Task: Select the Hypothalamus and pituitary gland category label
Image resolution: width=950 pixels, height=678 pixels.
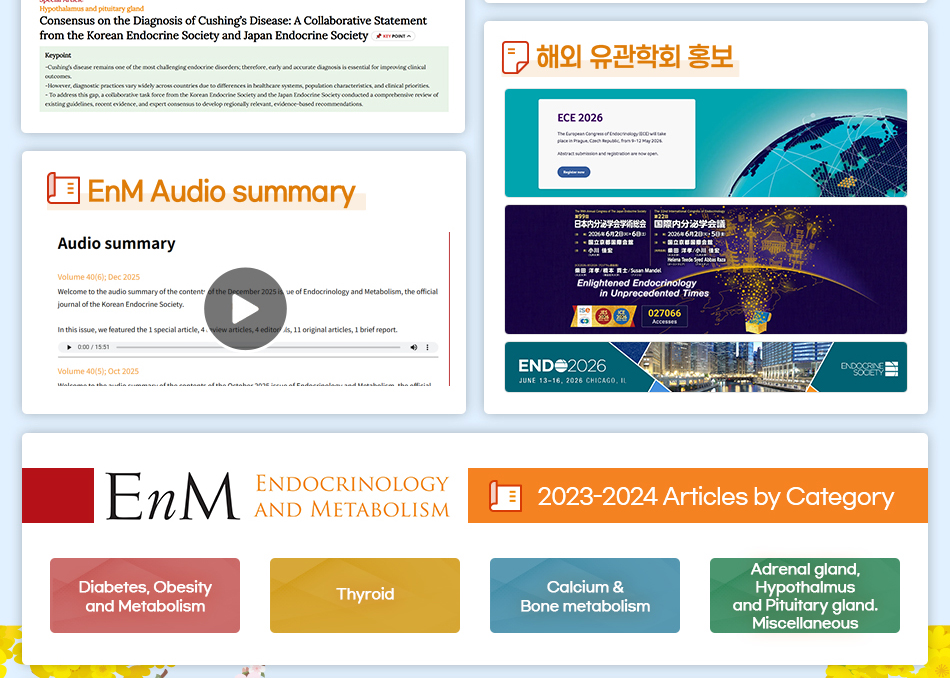Action: click(92, 9)
